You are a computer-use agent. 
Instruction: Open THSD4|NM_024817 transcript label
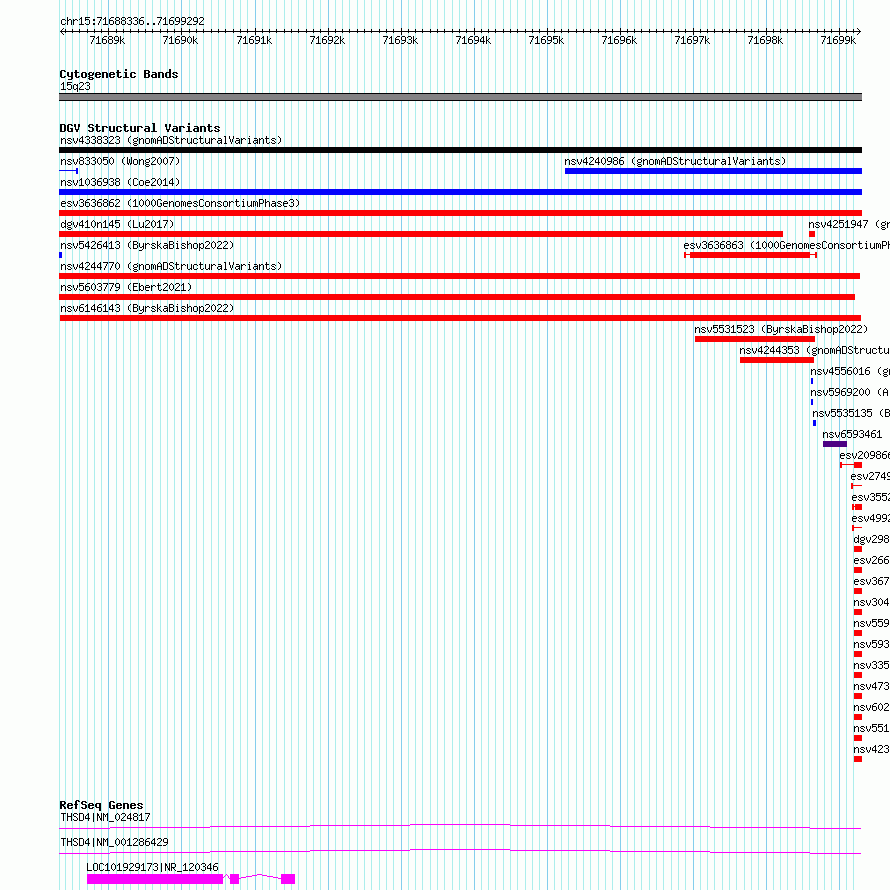click(x=105, y=817)
